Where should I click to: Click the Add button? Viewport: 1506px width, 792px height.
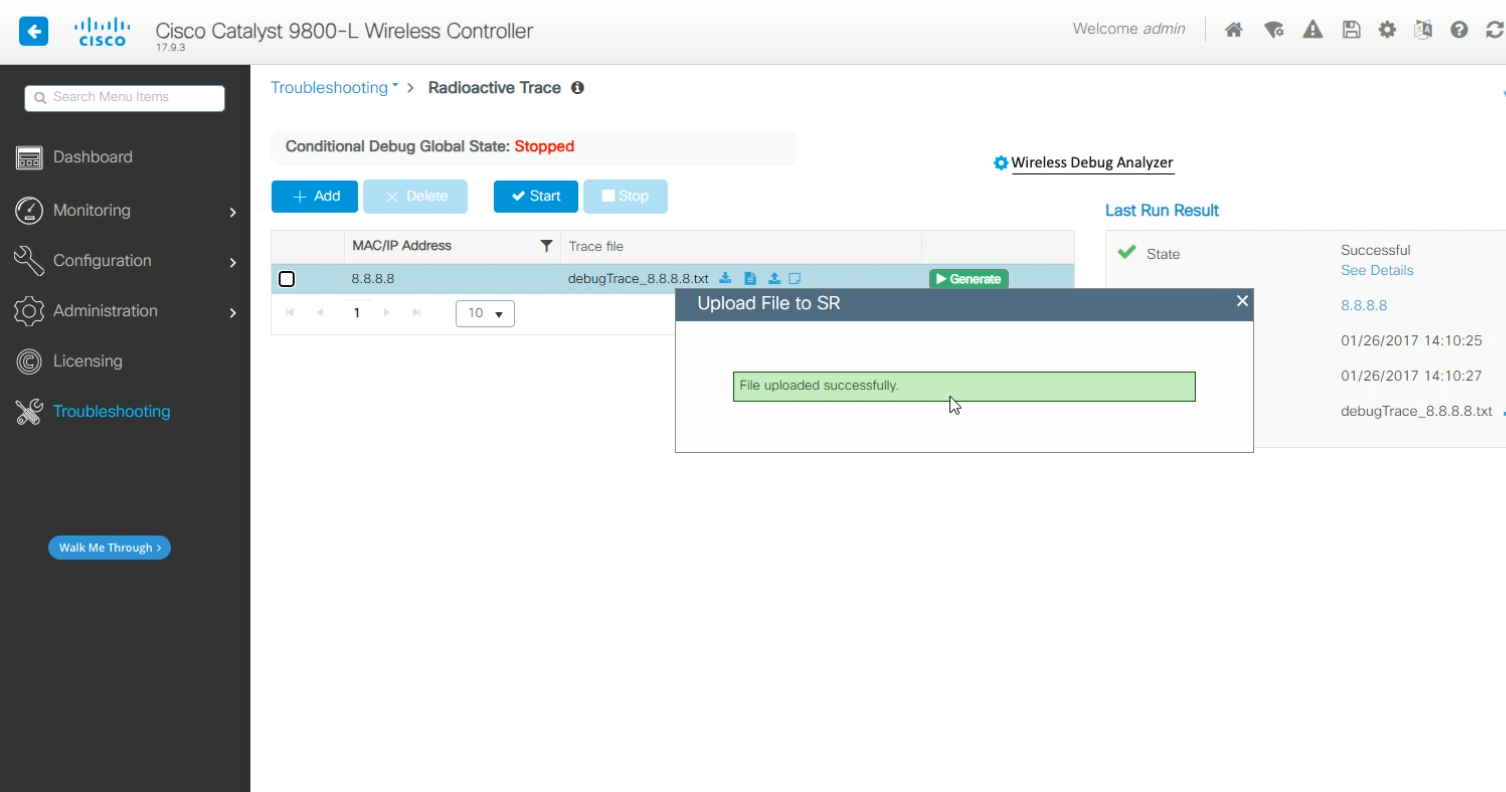(316, 197)
